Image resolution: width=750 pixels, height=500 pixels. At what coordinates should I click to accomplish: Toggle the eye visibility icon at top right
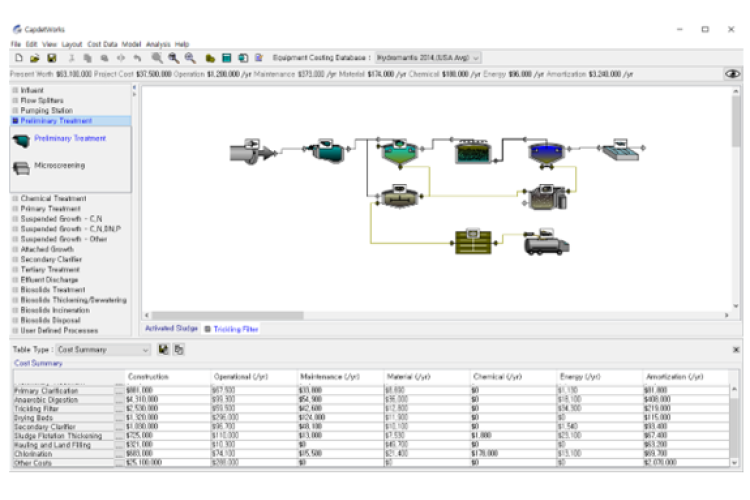(732, 74)
